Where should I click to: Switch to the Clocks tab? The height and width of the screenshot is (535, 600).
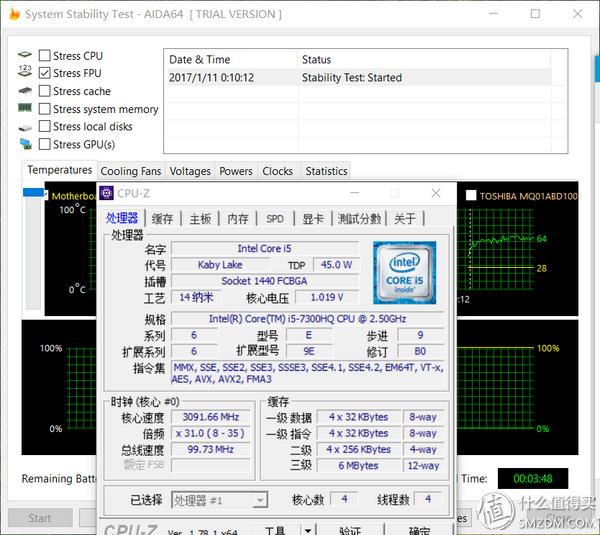coord(277,171)
